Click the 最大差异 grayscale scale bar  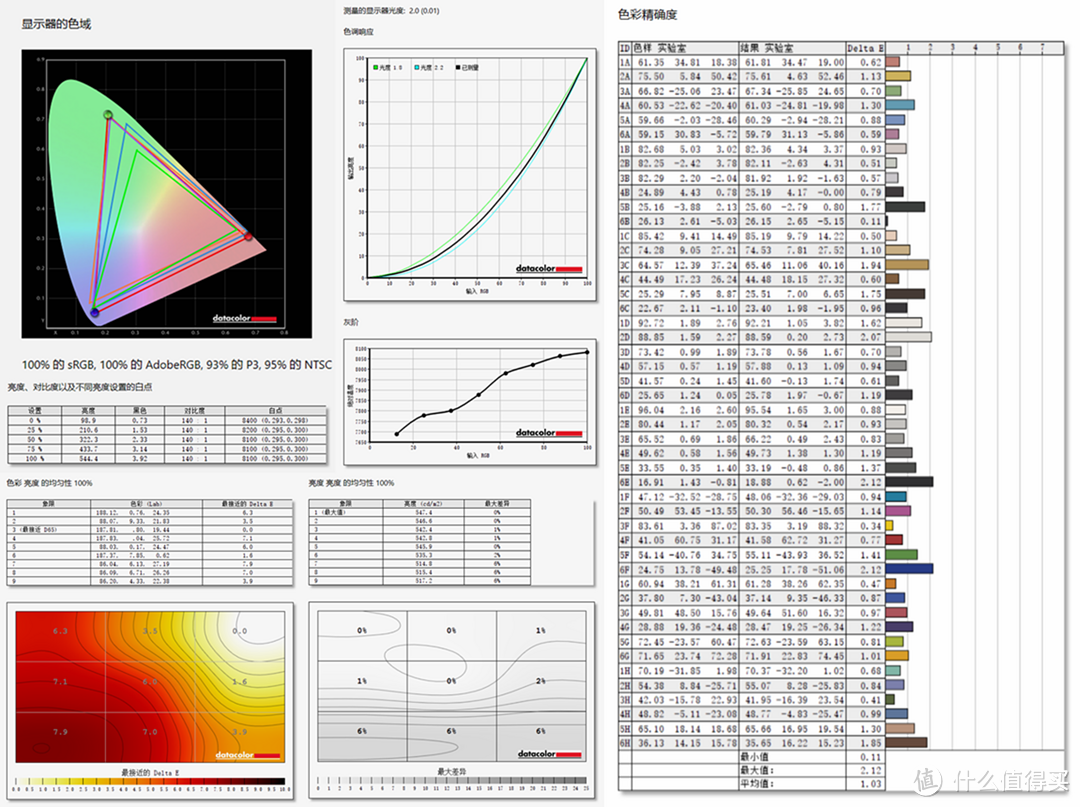(x=452, y=781)
